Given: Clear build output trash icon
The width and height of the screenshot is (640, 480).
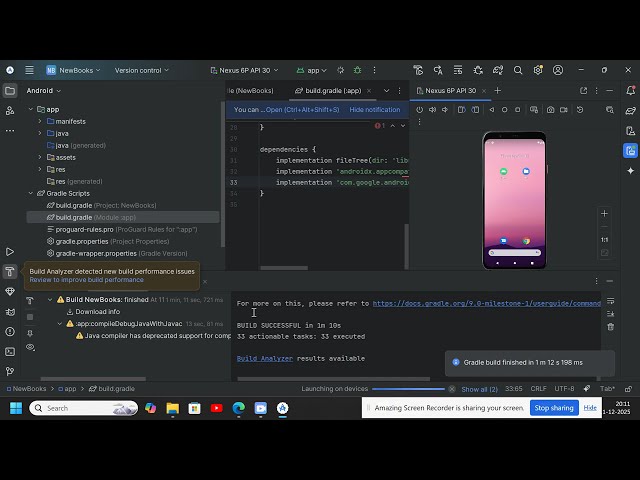Looking at the screenshot, I should 611,327.
